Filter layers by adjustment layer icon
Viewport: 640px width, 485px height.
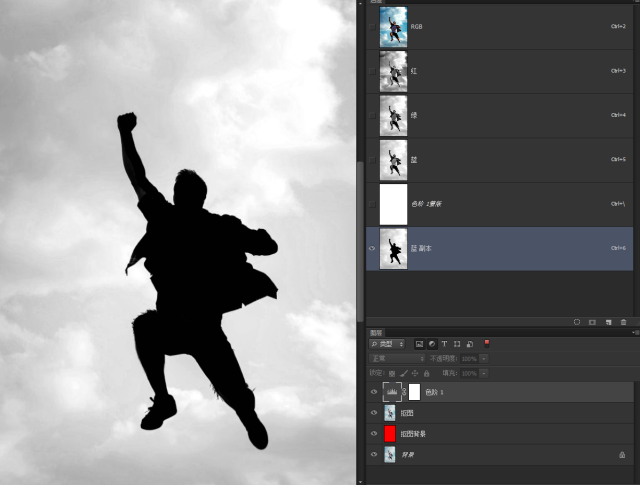pos(431,344)
